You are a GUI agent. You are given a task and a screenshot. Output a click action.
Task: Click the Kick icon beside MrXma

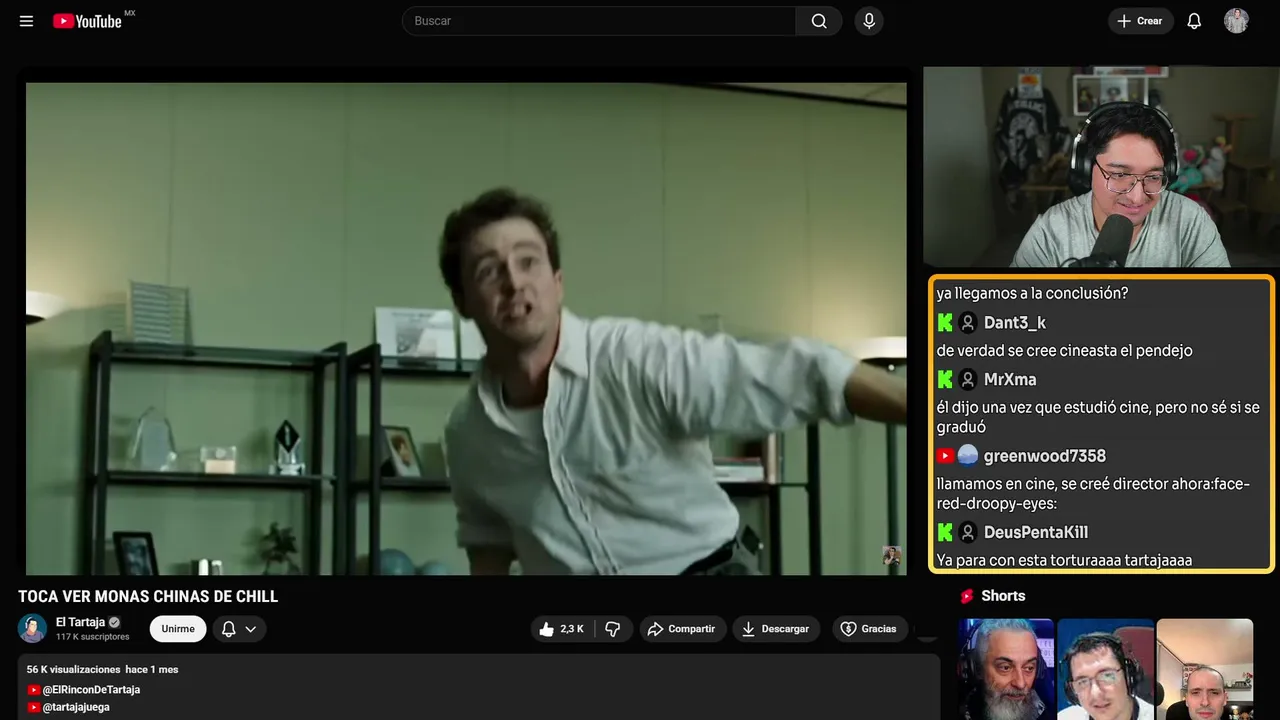point(945,380)
